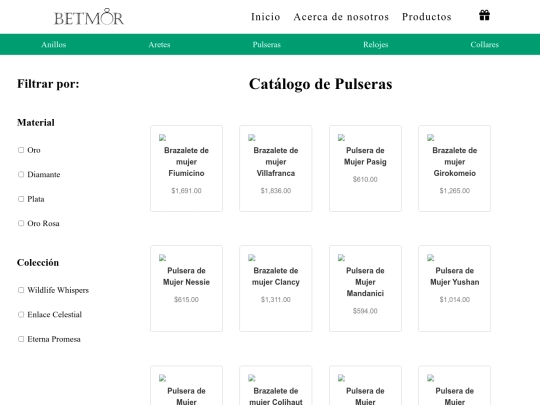Click broken image of Brazalete Fiumicino
Image resolution: width=540 pixels, height=405 pixels.
(x=163, y=138)
